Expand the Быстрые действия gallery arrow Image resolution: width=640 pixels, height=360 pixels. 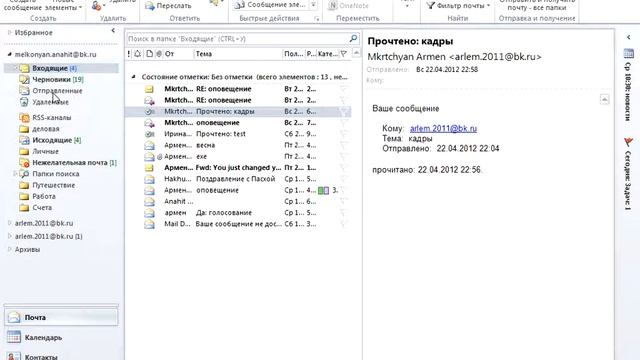313,5
